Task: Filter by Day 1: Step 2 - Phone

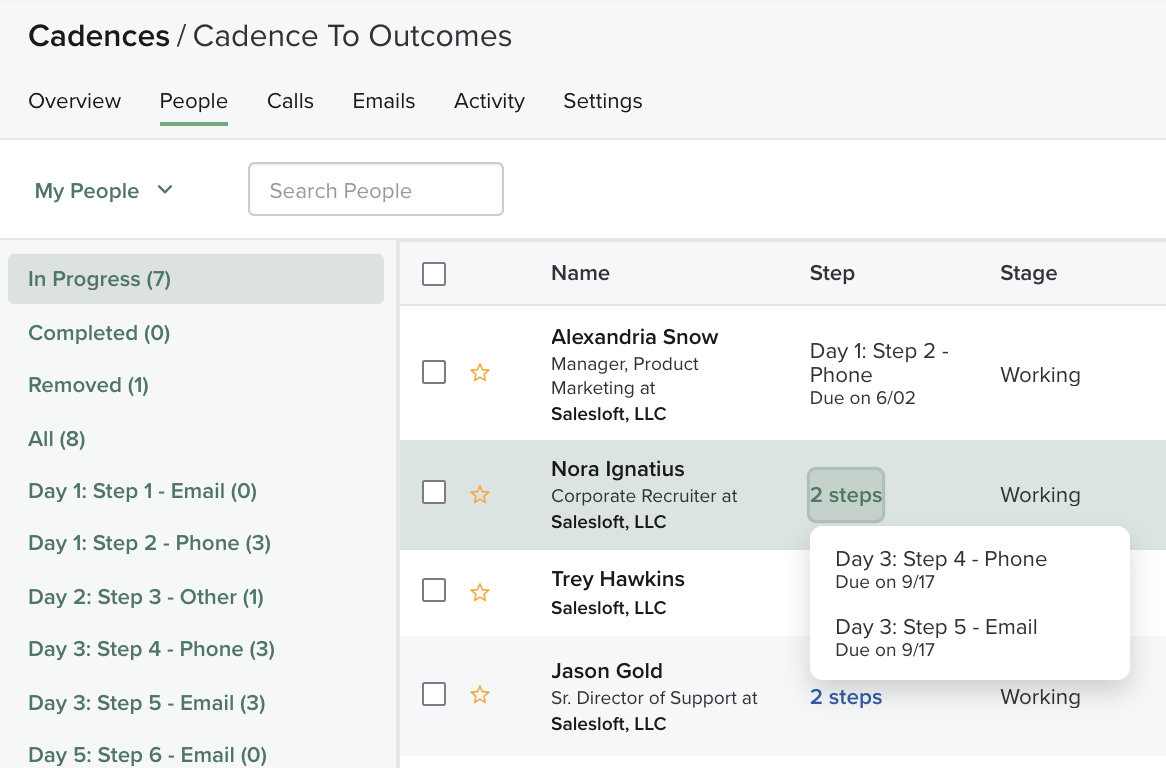Action: pos(149,543)
